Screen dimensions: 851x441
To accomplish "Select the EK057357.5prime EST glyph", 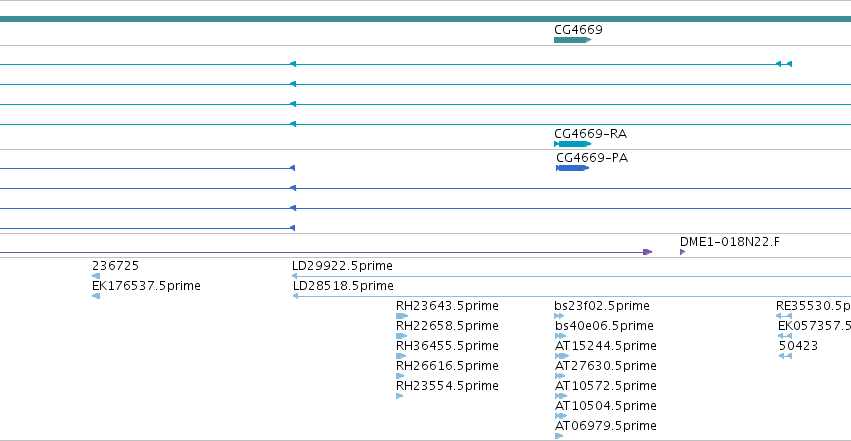I will (785, 336).
